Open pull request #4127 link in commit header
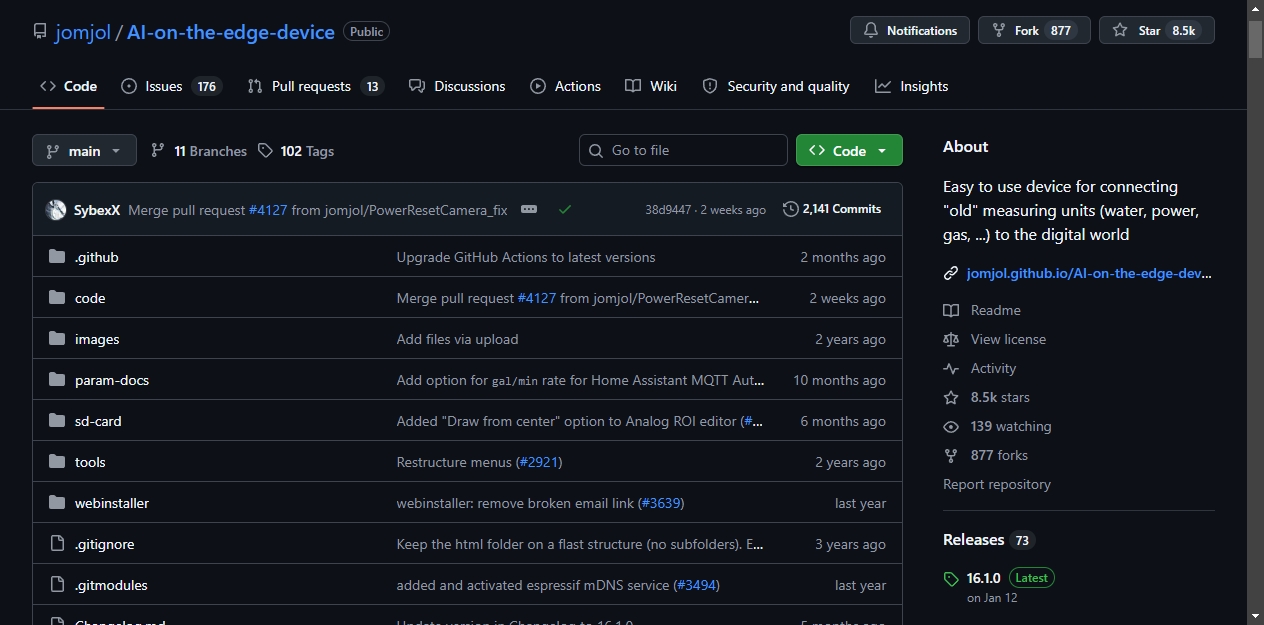 [268, 210]
